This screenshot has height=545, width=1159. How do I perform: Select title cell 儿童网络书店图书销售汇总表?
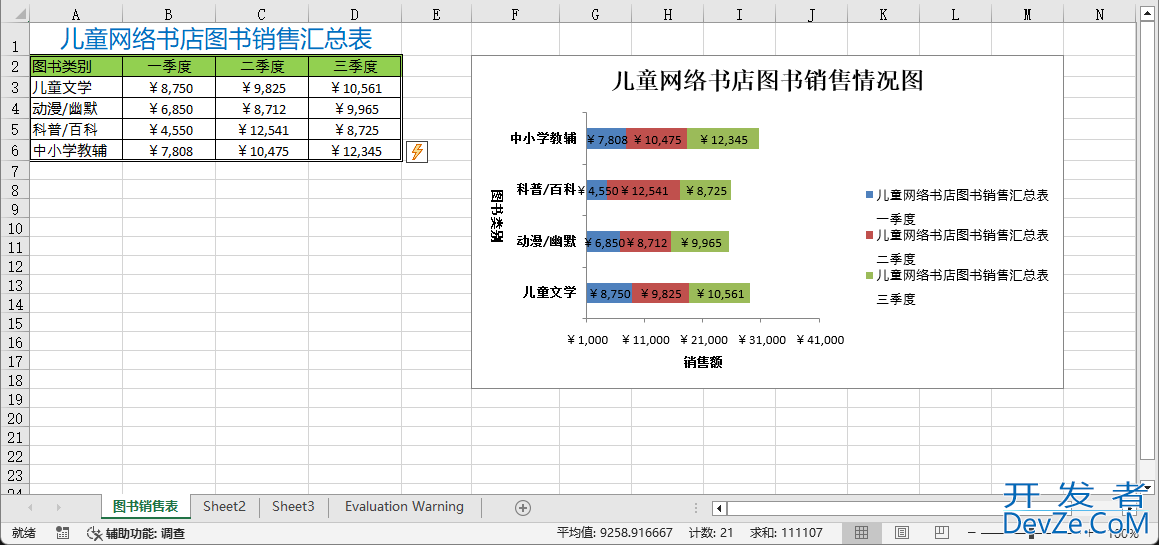pos(215,38)
